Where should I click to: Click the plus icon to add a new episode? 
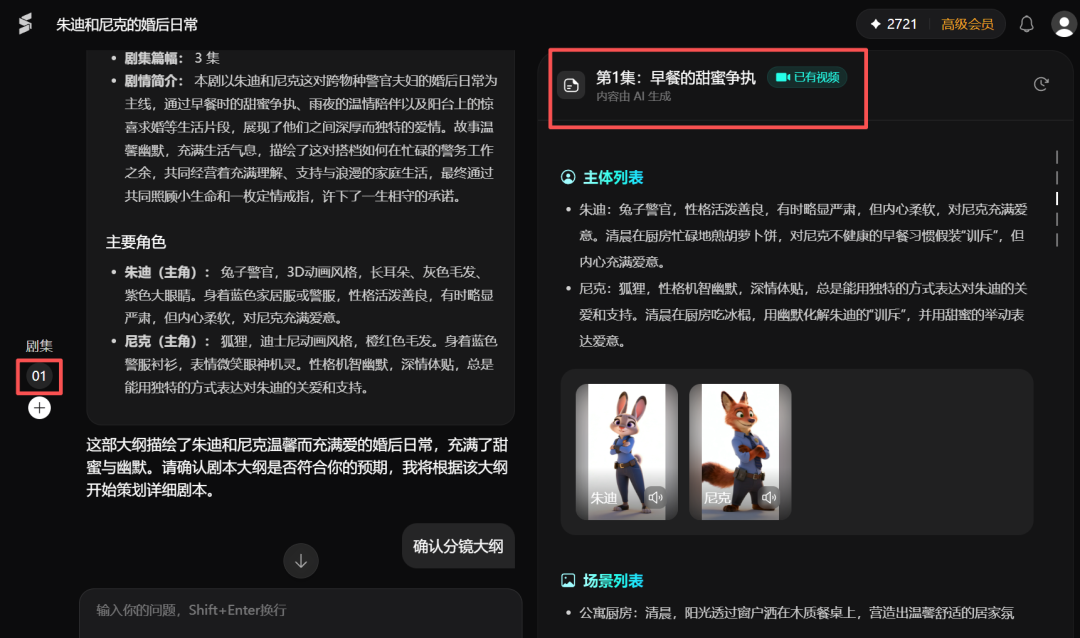pos(39,408)
